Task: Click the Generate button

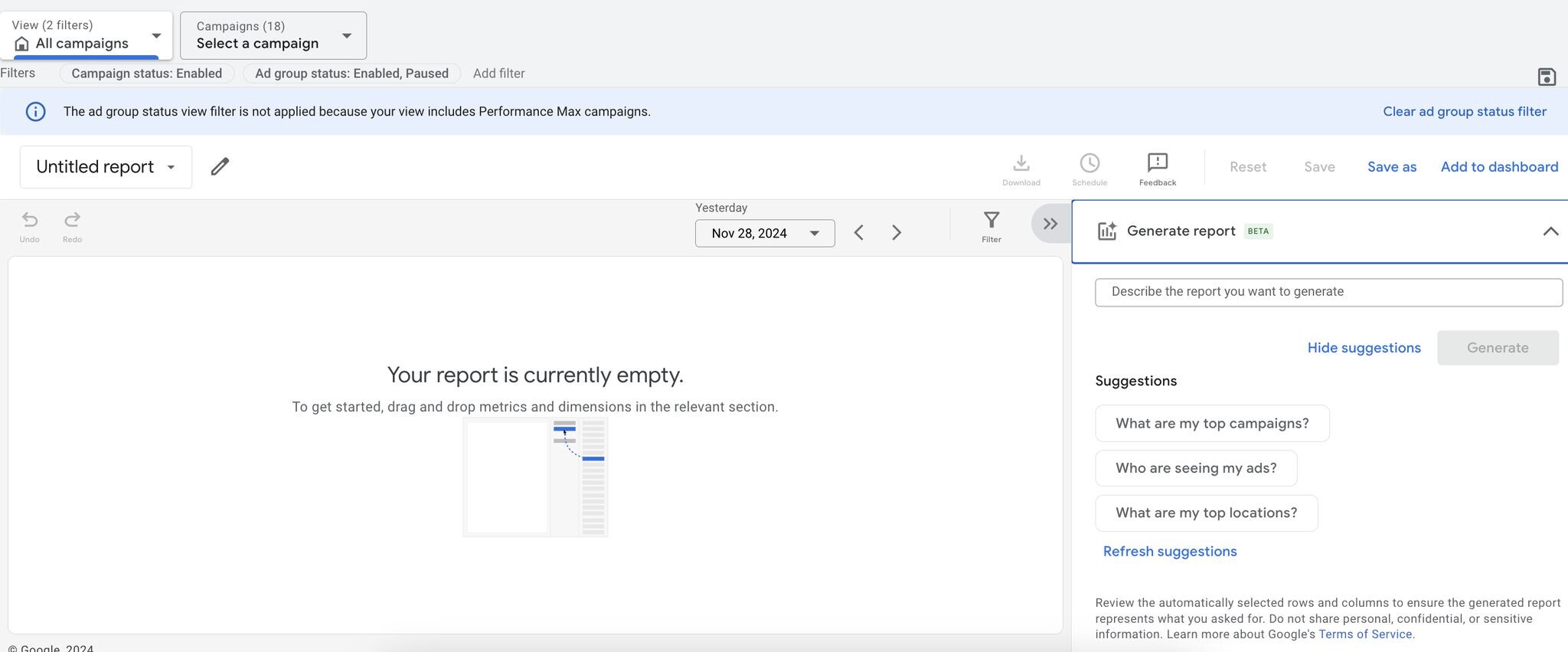Action: (x=1498, y=348)
